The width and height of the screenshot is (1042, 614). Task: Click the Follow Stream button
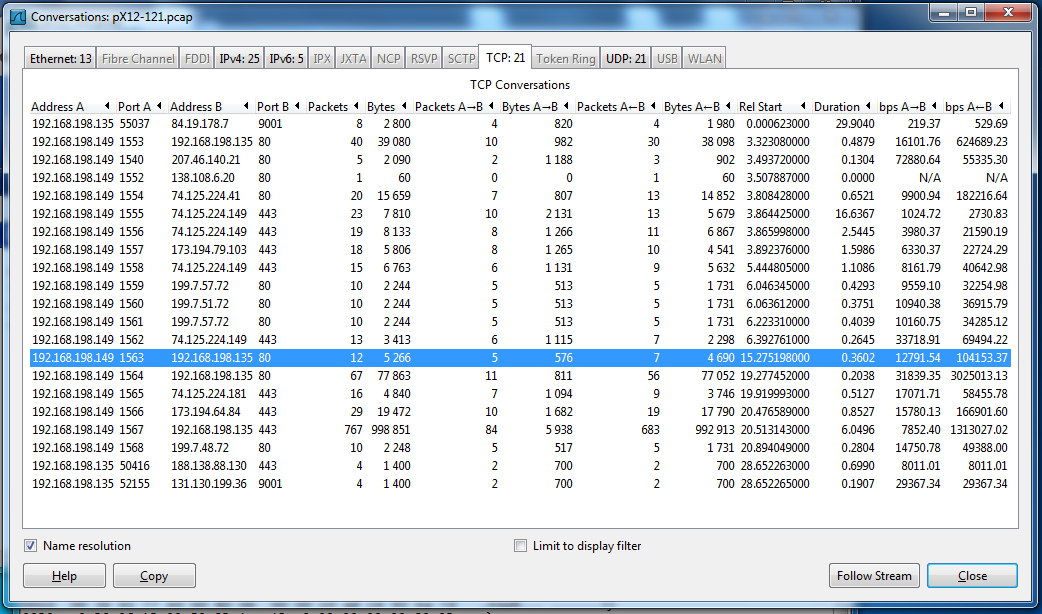pos(874,576)
